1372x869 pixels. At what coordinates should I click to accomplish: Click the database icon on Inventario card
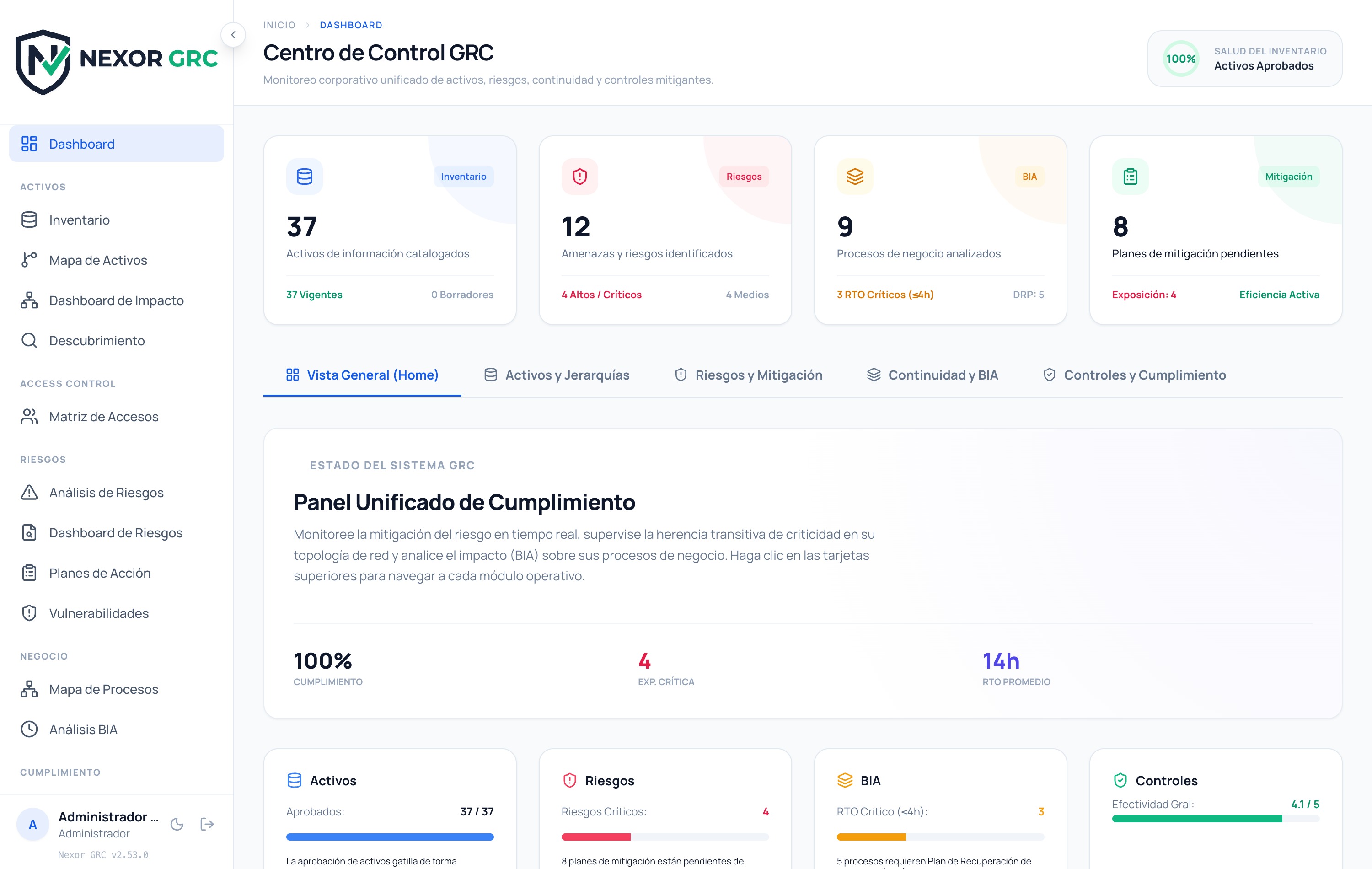(304, 177)
